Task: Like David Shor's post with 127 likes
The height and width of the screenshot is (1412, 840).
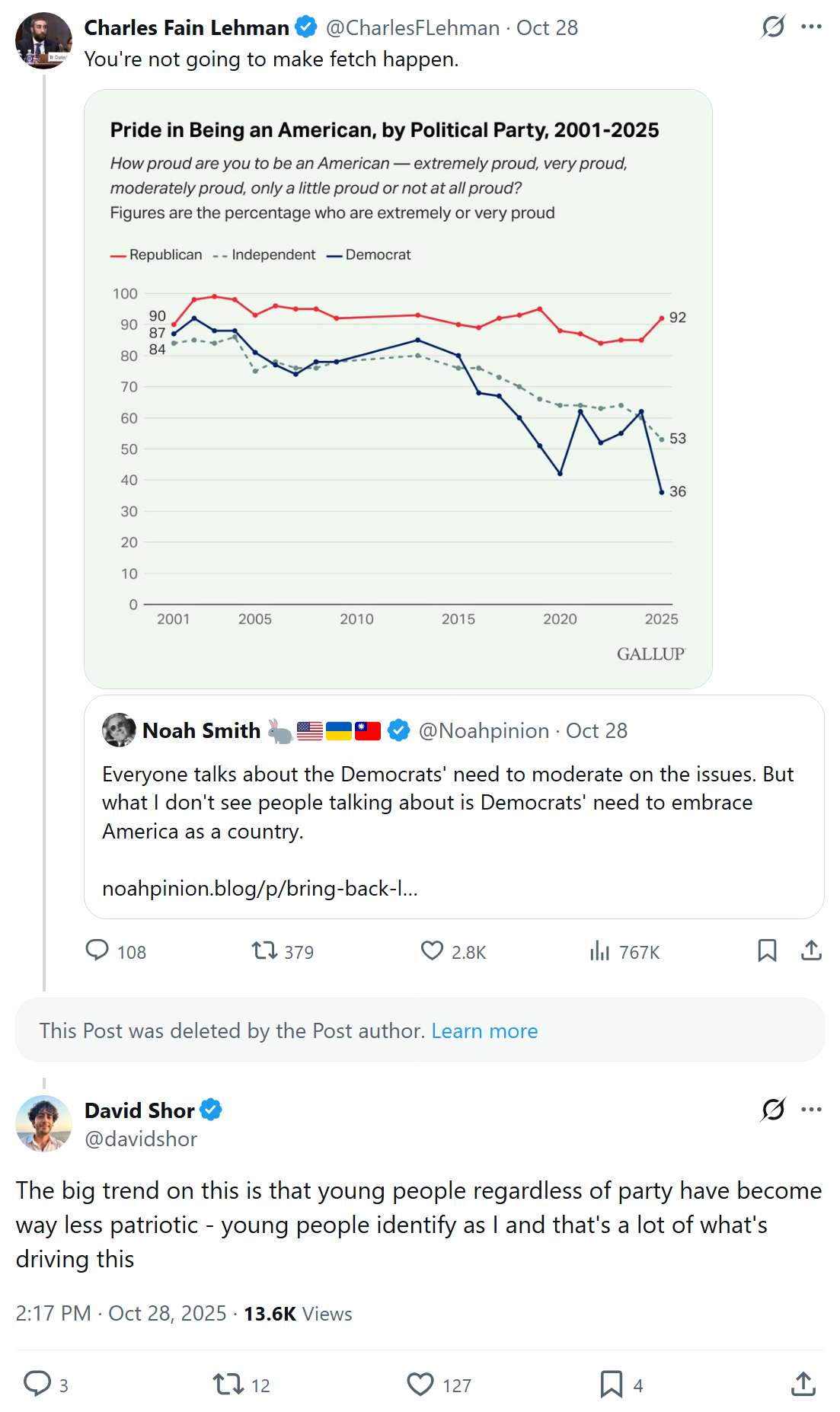Action: pyautogui.click(x=420, y=1384)
